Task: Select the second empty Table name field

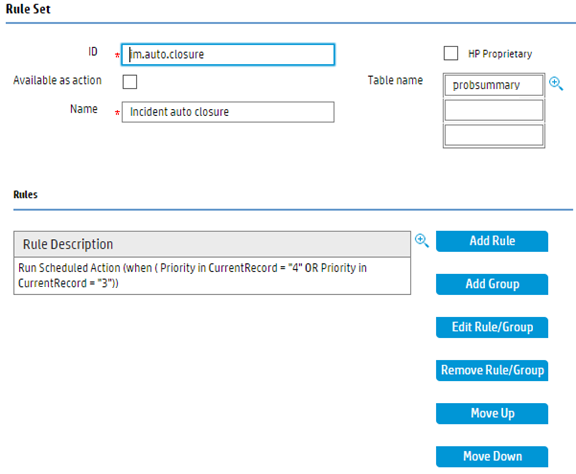Action: pos(493,110)
